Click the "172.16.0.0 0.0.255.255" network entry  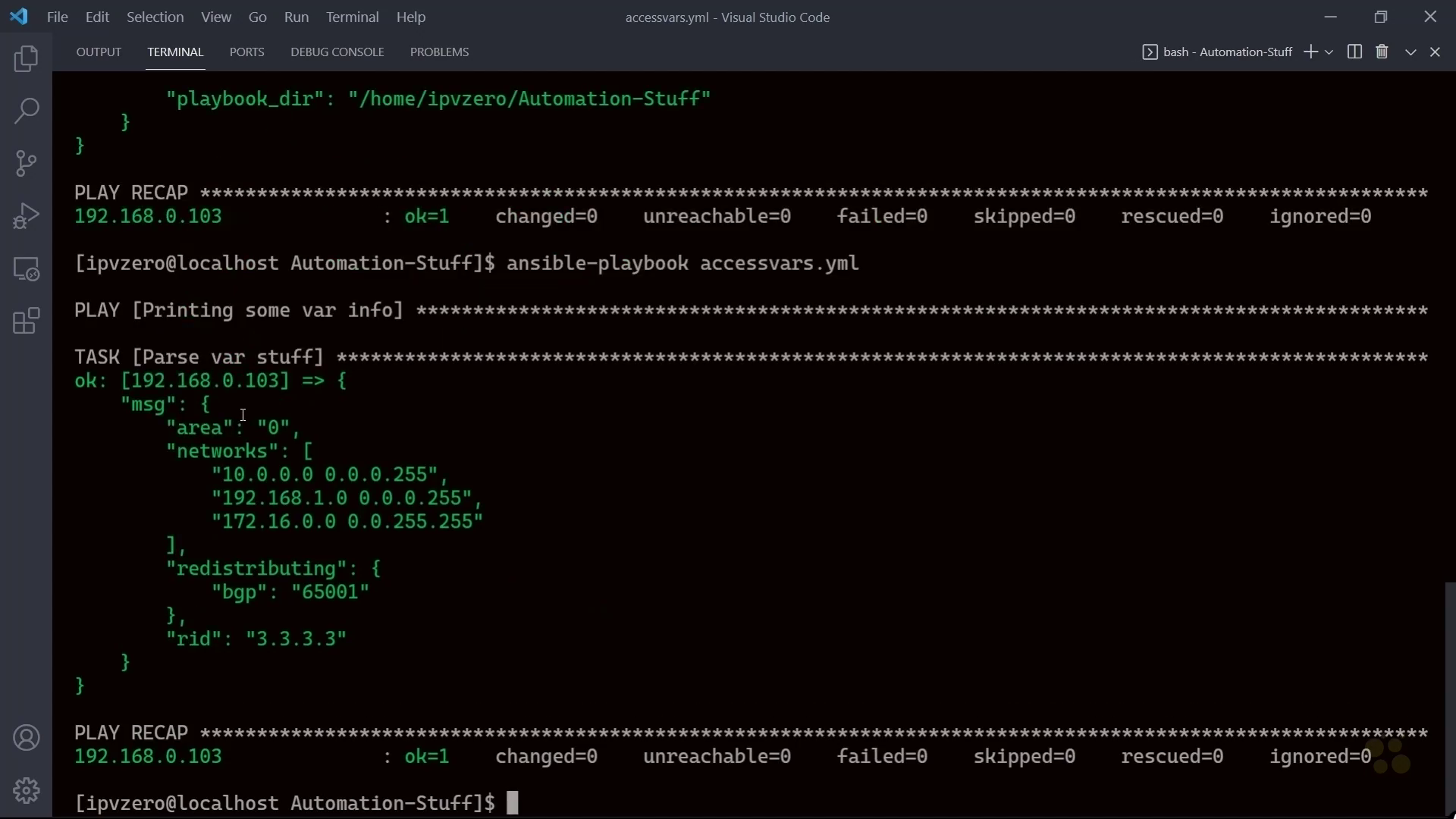pos(347,521)
